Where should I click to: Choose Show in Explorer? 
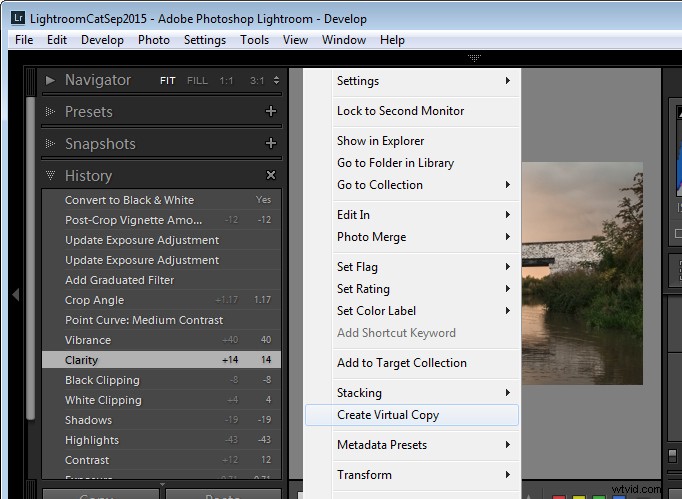click(412, 141)
